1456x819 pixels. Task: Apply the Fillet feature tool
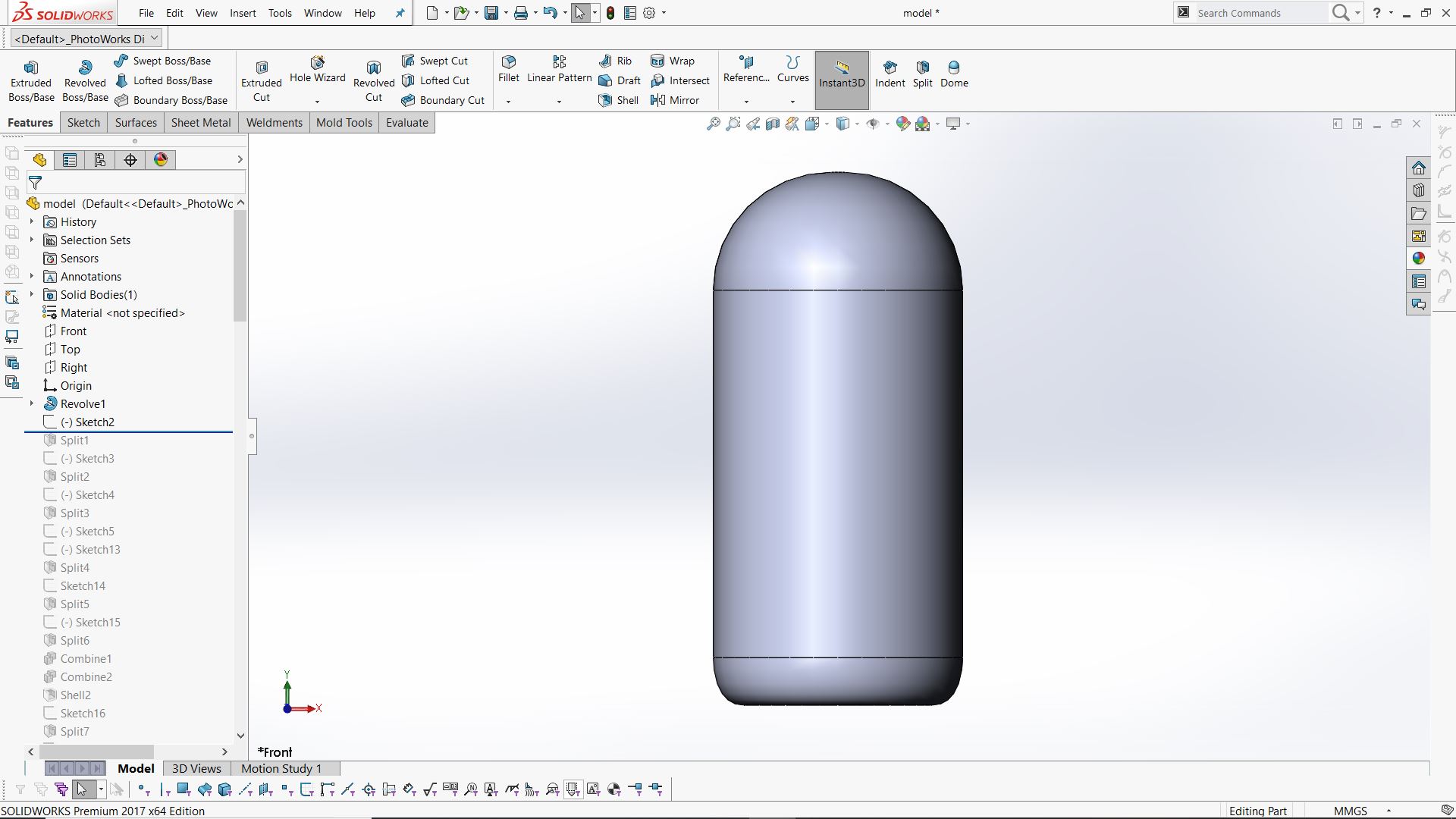pos(508,68)
